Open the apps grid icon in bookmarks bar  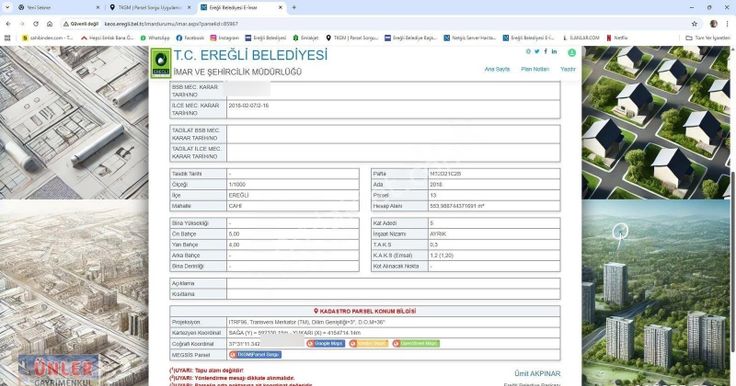tap(7, 38)
